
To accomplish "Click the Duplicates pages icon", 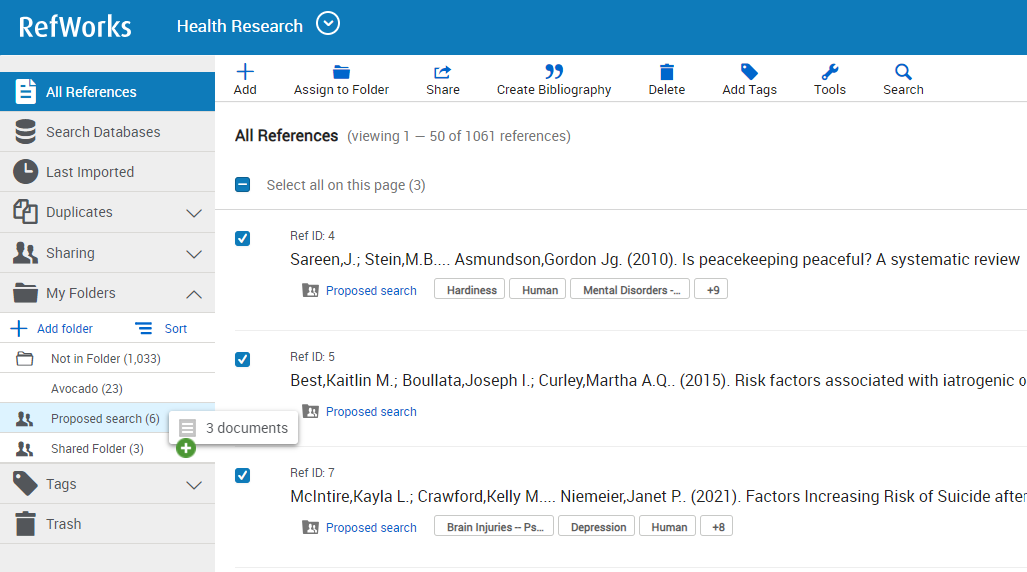I will tap(26, 212).
